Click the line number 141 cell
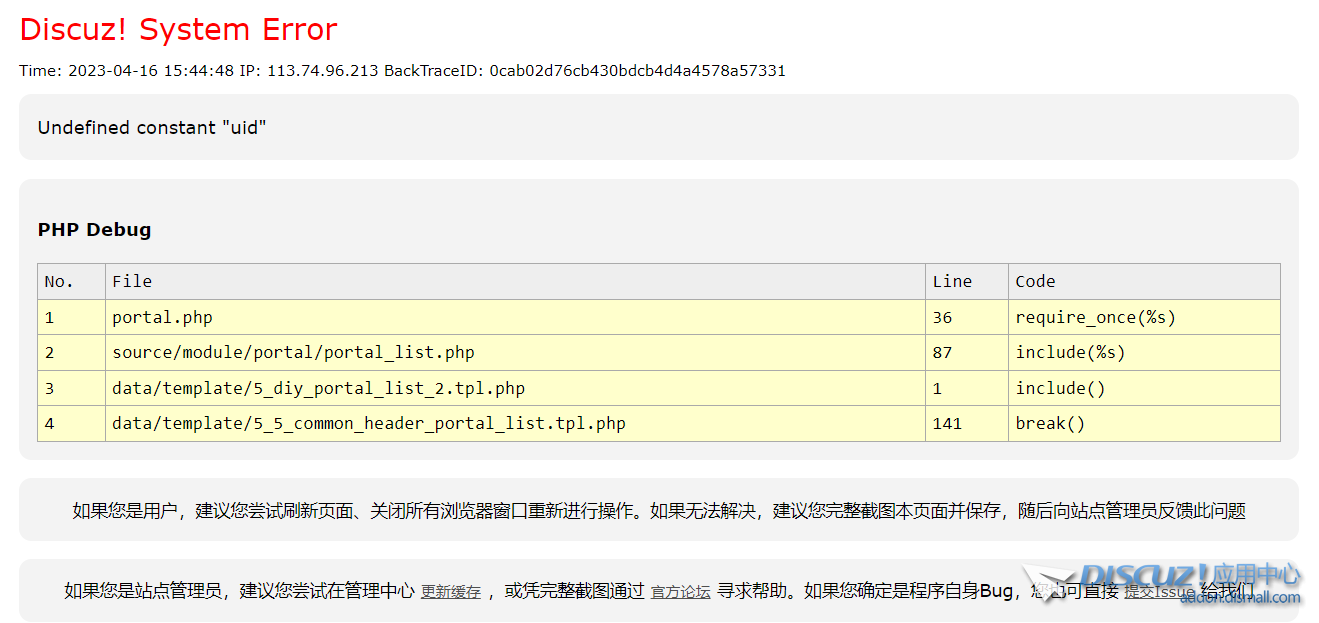Image resolution: width=1319 pixels, height=623 pixels. click(946, 424)
